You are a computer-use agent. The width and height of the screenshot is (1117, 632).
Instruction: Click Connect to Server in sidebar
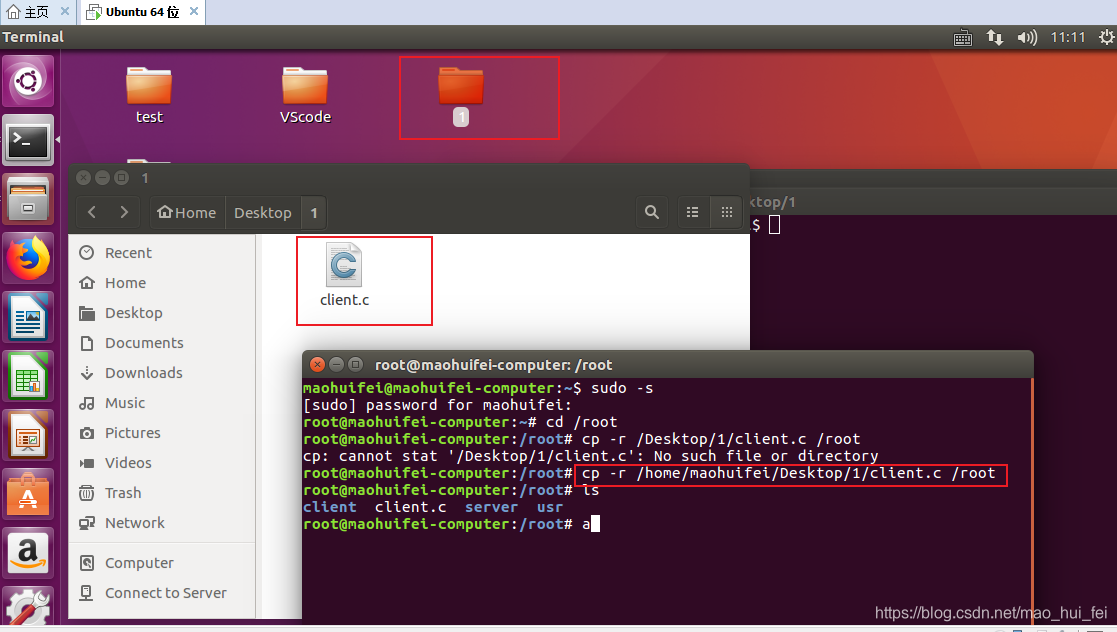[162, 593]
